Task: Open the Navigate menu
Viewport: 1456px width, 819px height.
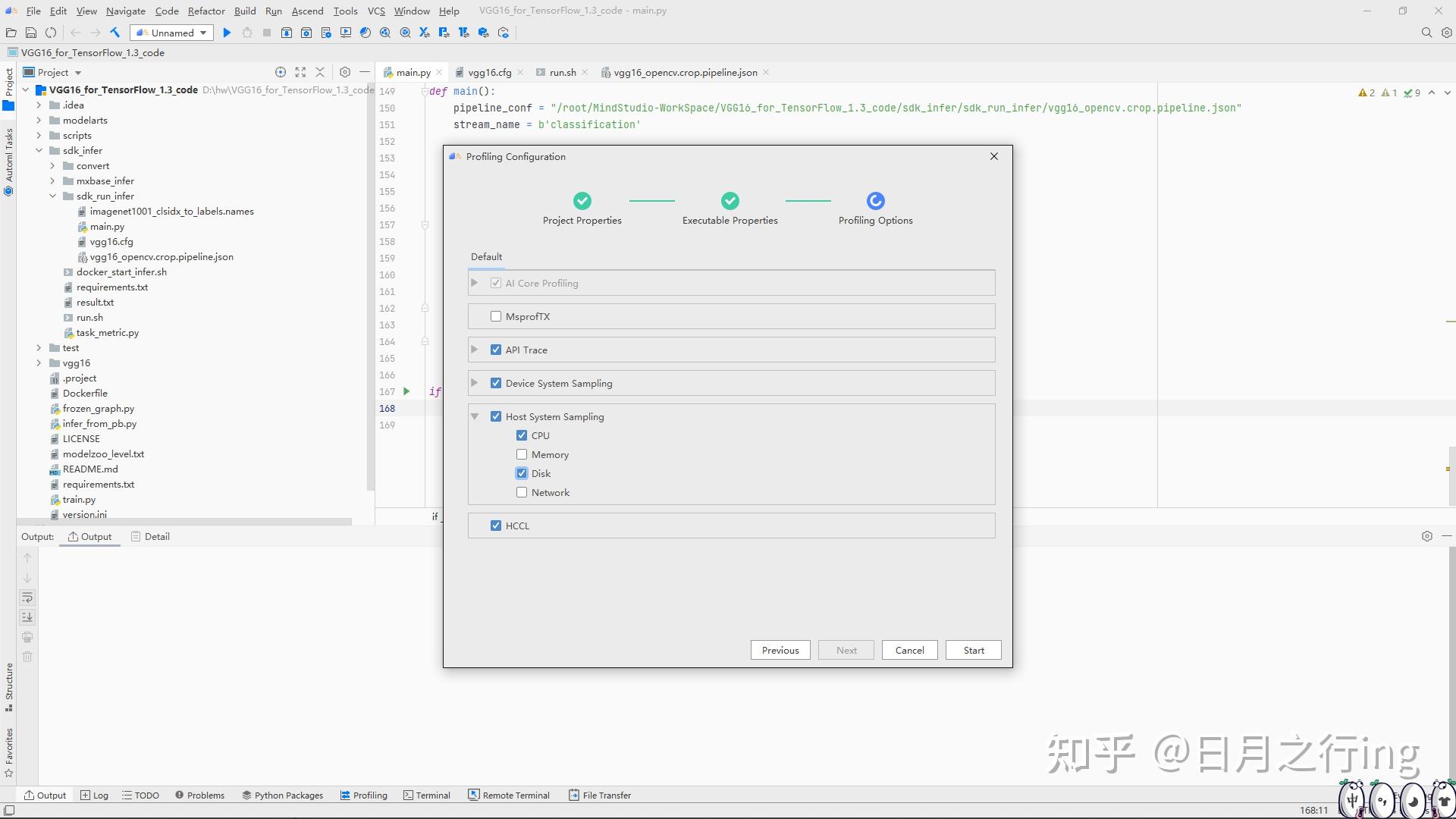Action: 125,11
